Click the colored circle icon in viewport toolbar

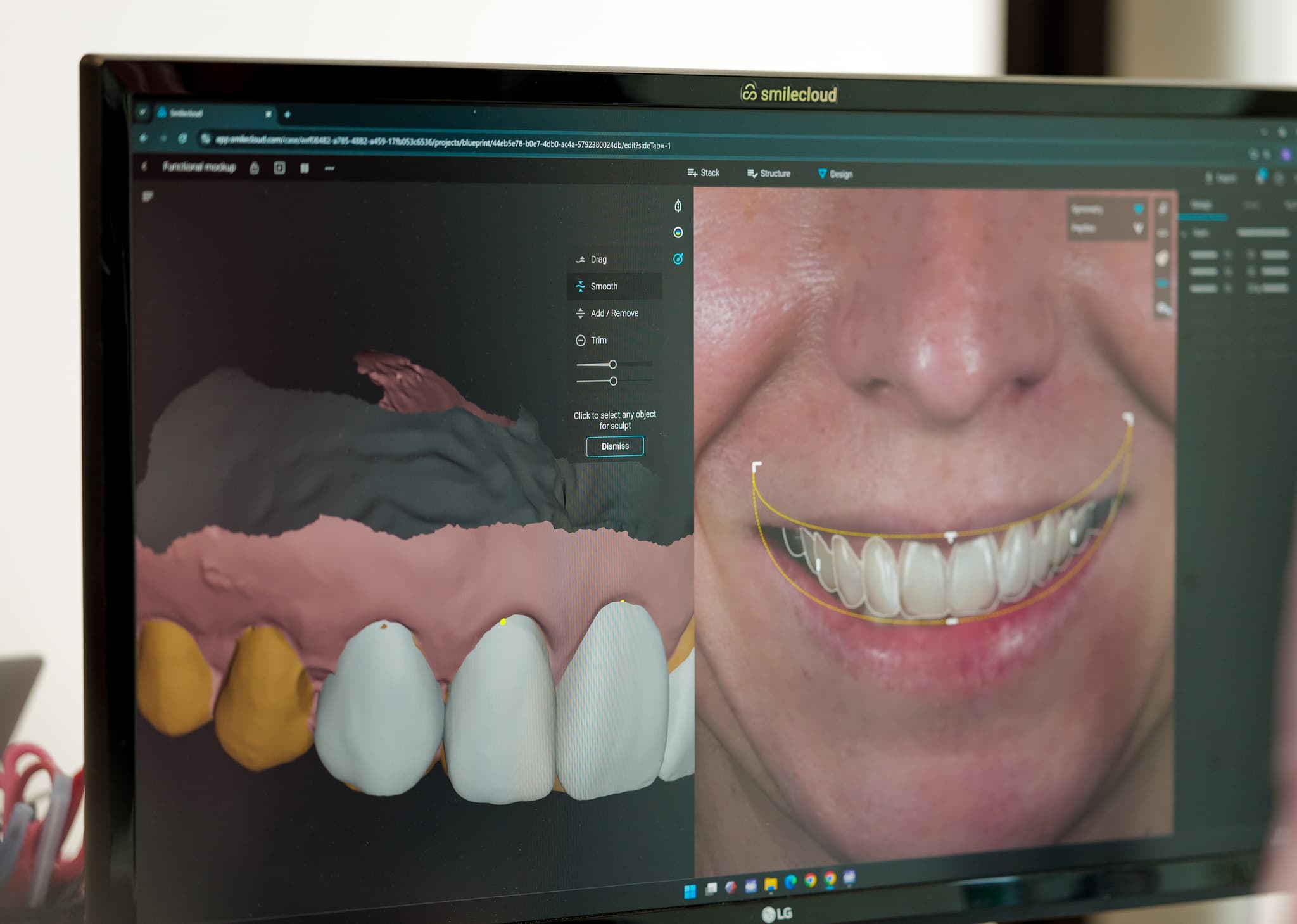pyautogui.click(x=678, y=232)
